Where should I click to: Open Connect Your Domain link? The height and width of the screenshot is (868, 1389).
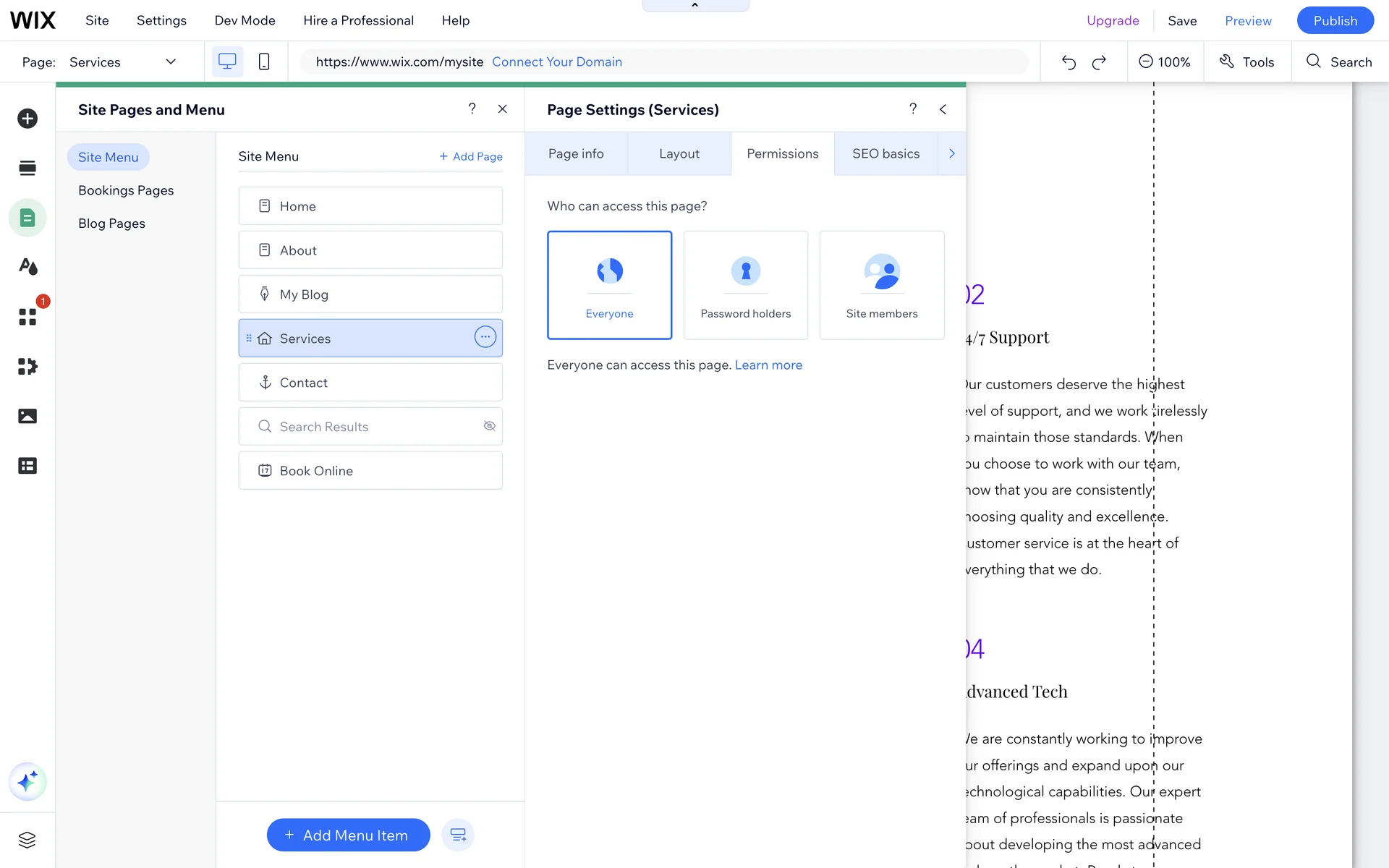(556, 61)
